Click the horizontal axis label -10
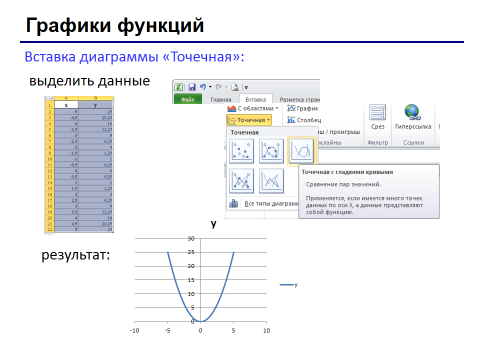Viewport: 480px width, 360px height. point(134,331)
